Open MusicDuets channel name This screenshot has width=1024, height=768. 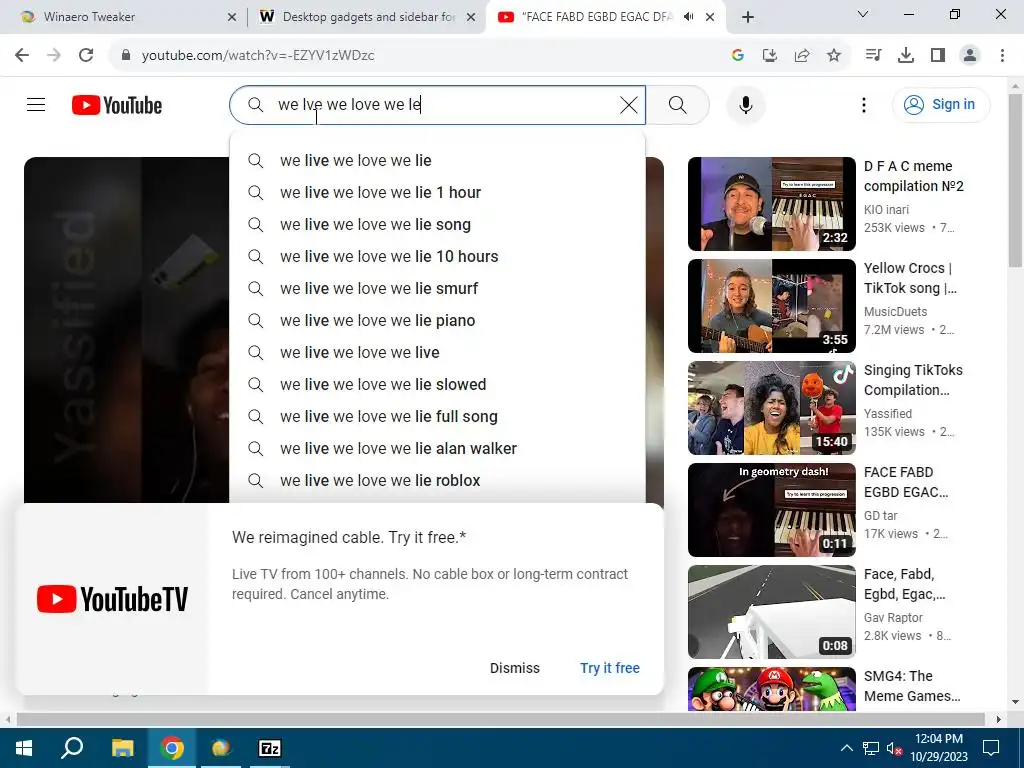tap(895, 312)
